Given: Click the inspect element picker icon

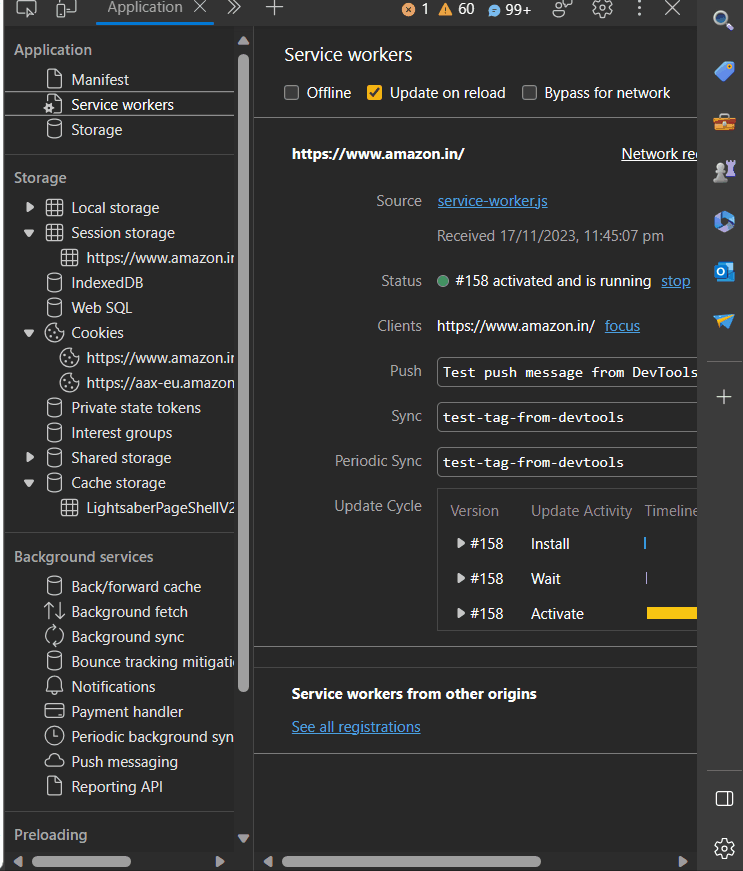Looking at the screenshot, I should point(27,9).
